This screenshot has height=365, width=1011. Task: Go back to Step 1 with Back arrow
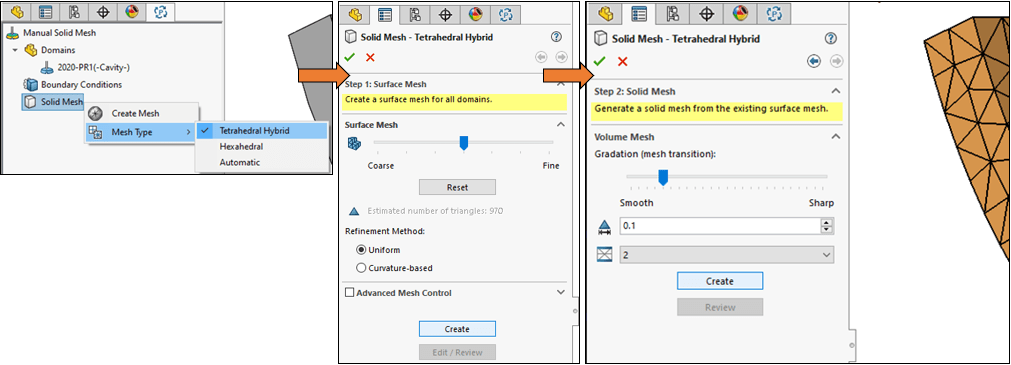pos(814,61)
